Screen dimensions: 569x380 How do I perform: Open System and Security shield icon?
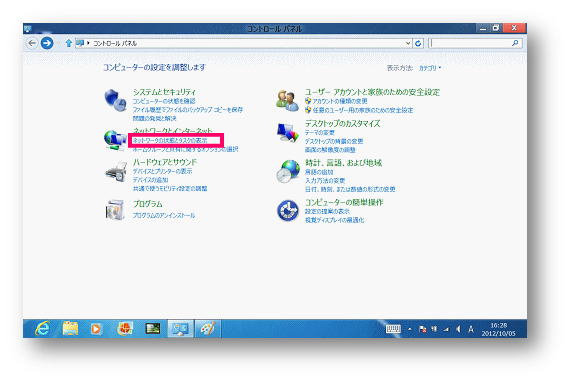[x=115, y=100]
